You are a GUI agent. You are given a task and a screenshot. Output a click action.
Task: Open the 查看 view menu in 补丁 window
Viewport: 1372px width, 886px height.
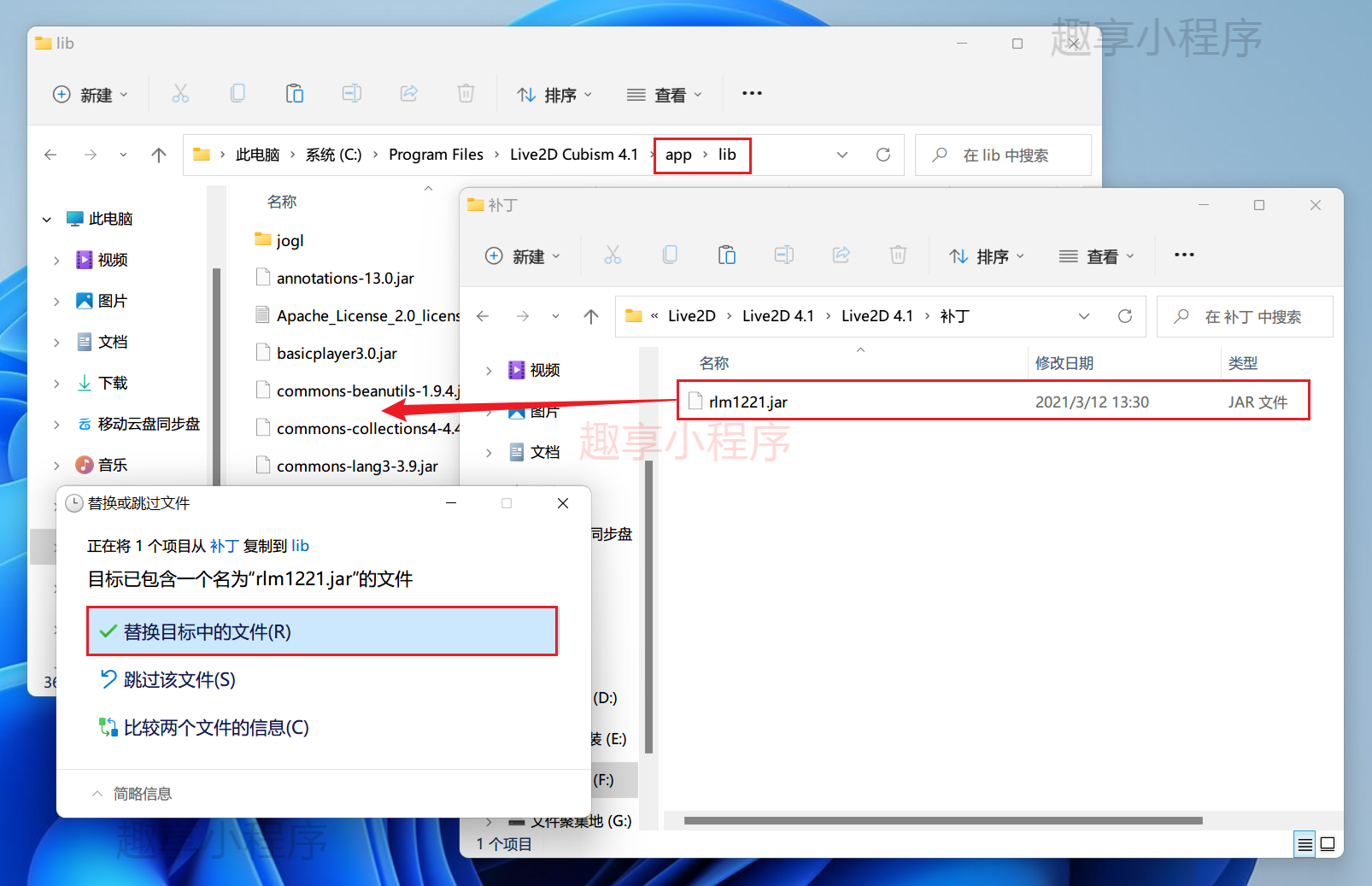(1097, 256)
